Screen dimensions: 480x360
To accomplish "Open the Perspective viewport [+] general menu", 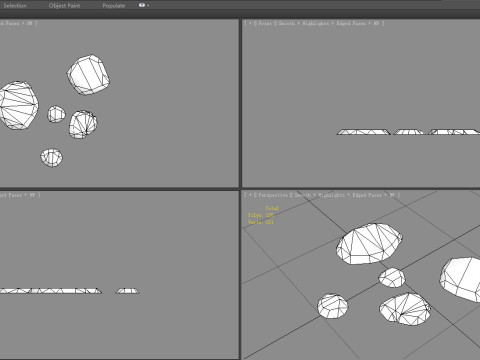I will 250,195.
